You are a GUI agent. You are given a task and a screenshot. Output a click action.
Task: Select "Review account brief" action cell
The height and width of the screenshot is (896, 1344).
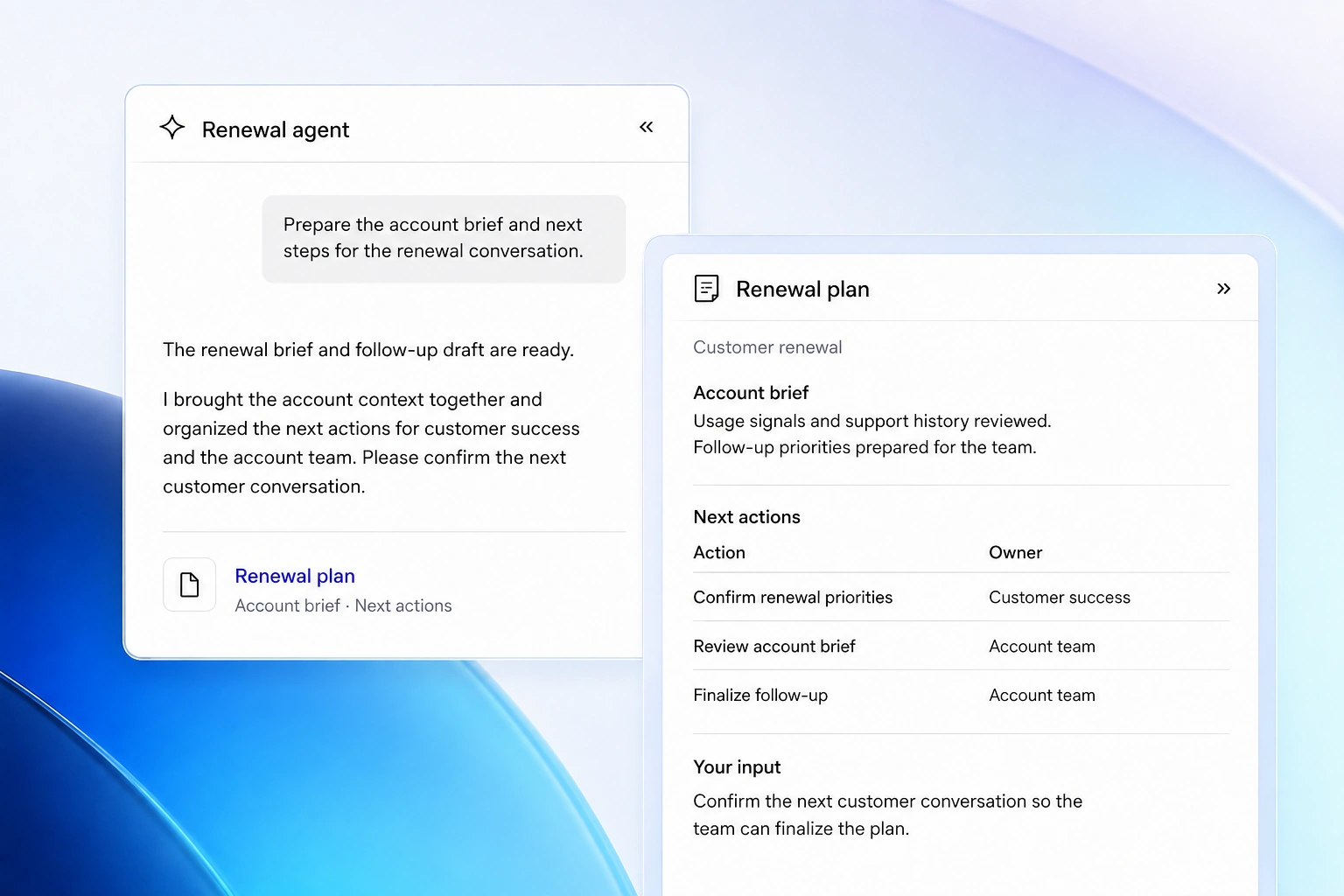[774, 647]
